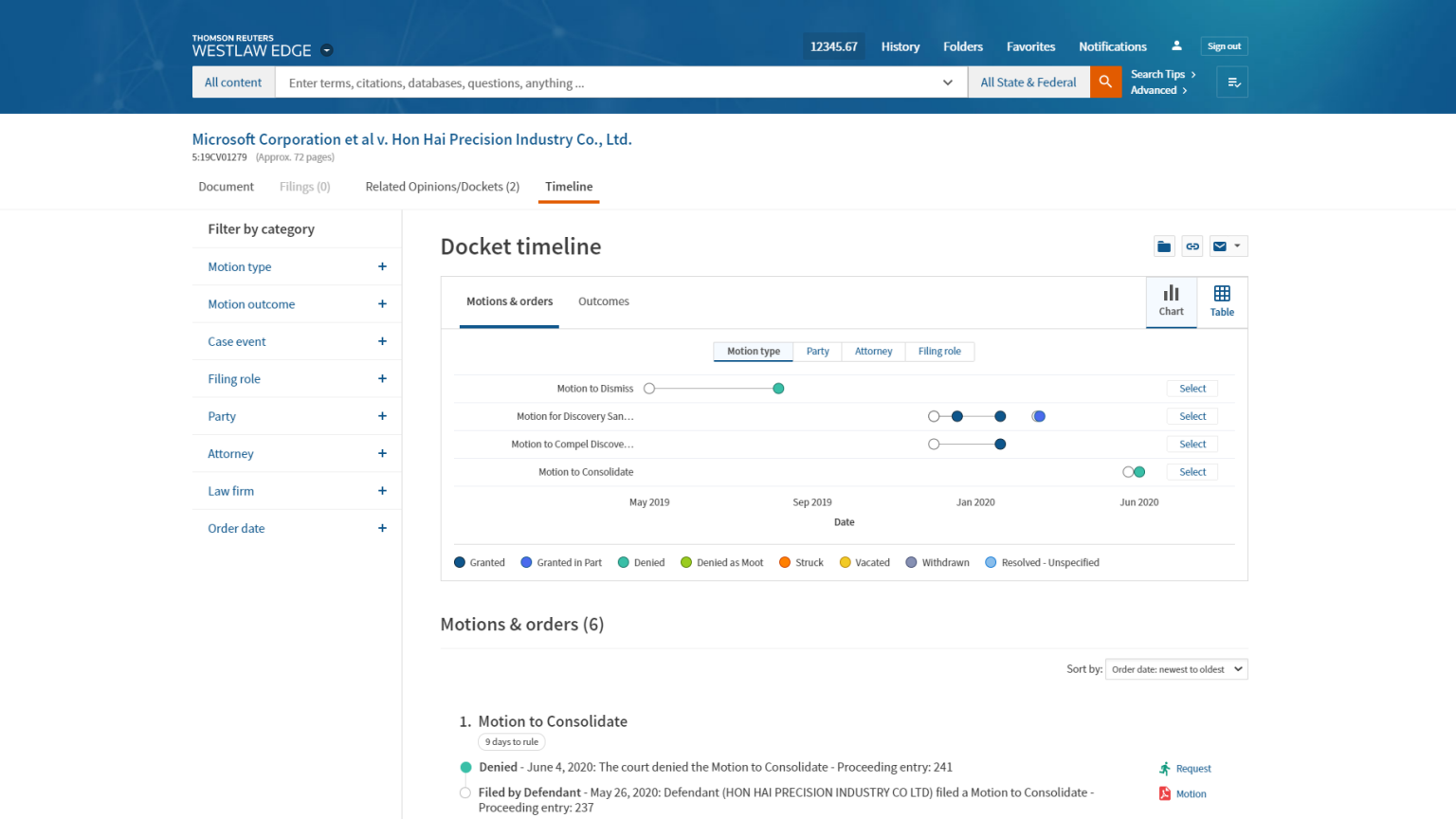Save the docket to a folder
1456x819 pixels.
1164,246
